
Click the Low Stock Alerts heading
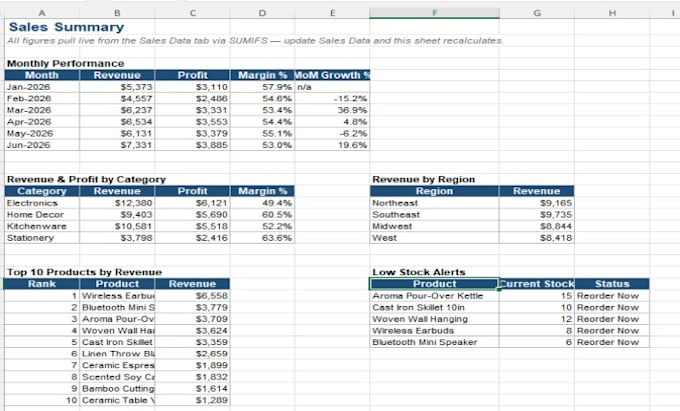(419, 272)
